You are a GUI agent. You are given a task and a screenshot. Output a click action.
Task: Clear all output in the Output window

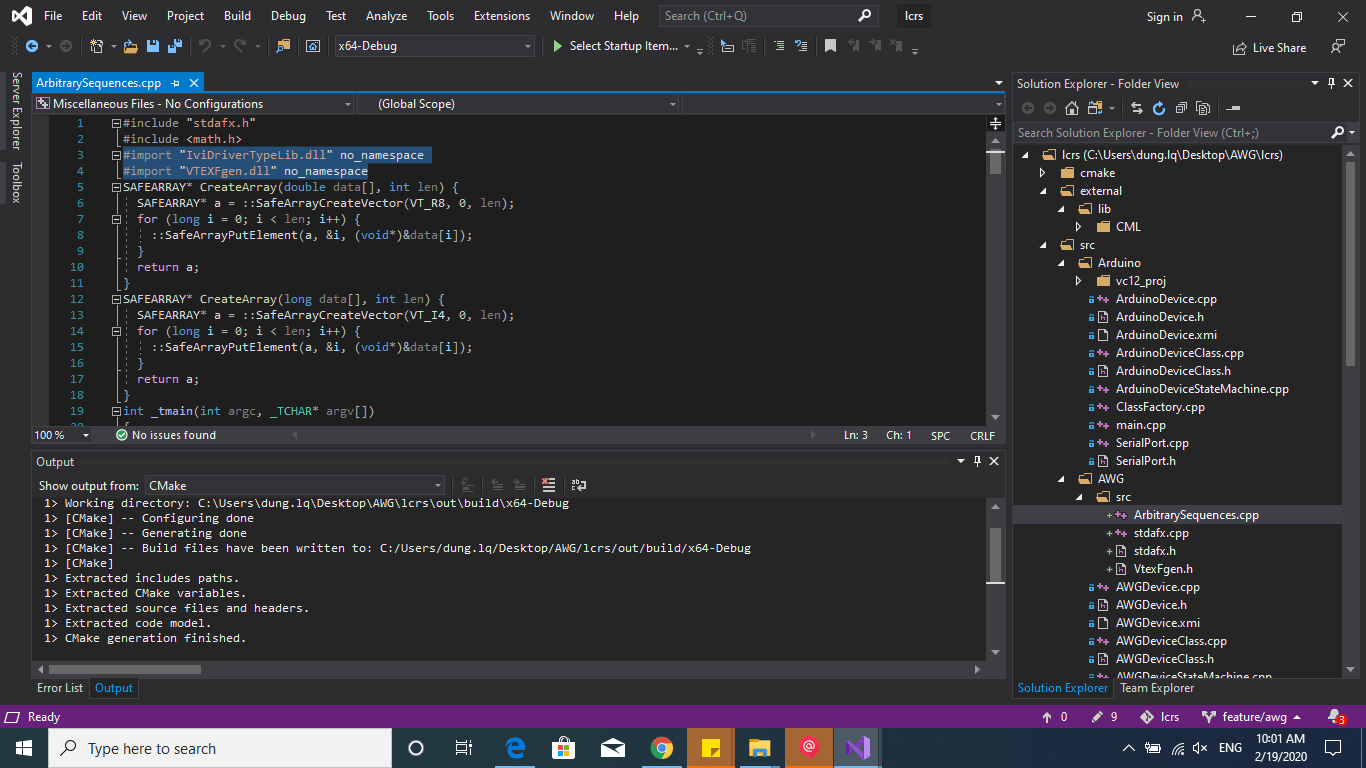549,485
